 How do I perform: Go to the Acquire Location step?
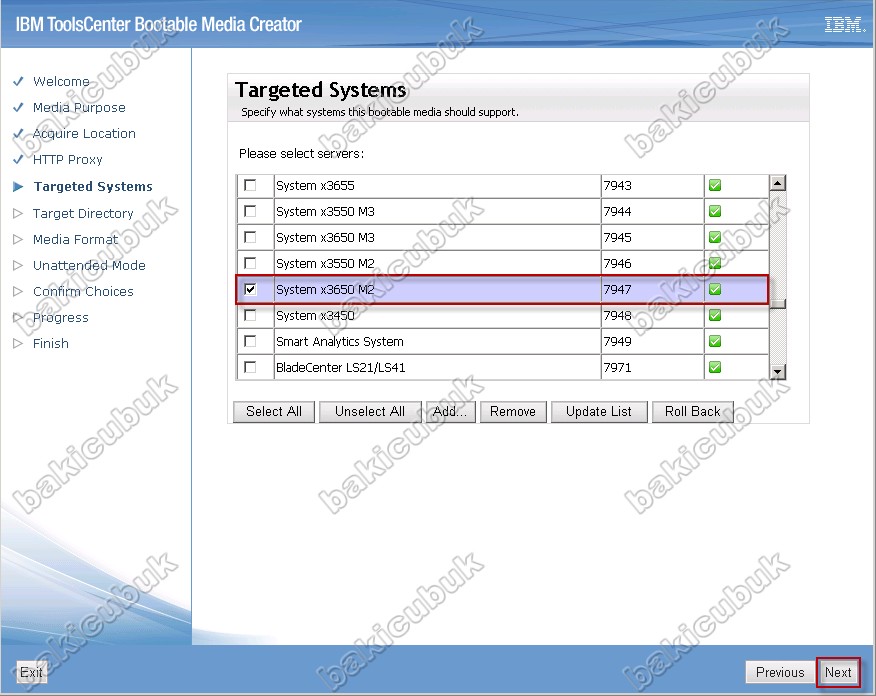point(84,134)
